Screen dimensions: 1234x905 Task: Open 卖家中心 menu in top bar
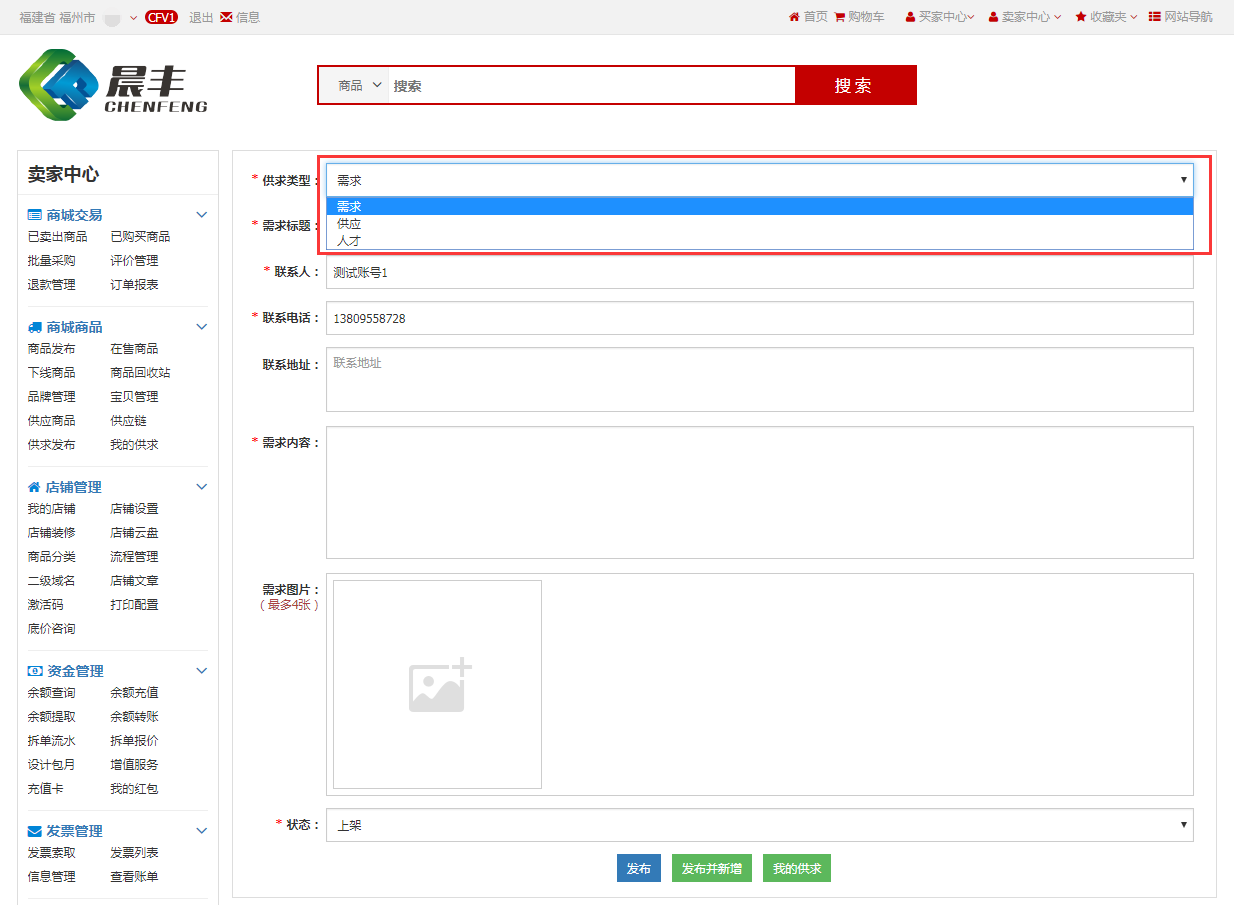click(x=1025, y=17)
